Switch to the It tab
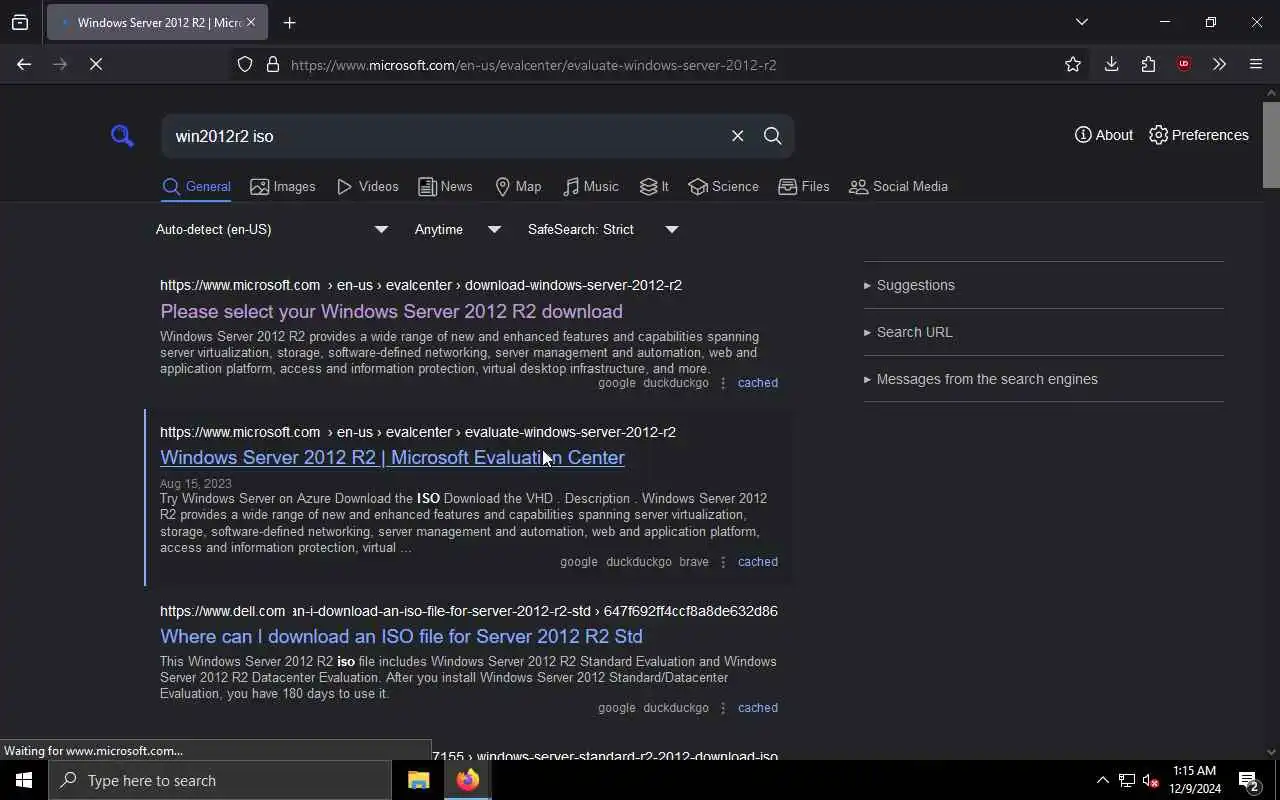 pyautogui.click(x=654, y=187)
